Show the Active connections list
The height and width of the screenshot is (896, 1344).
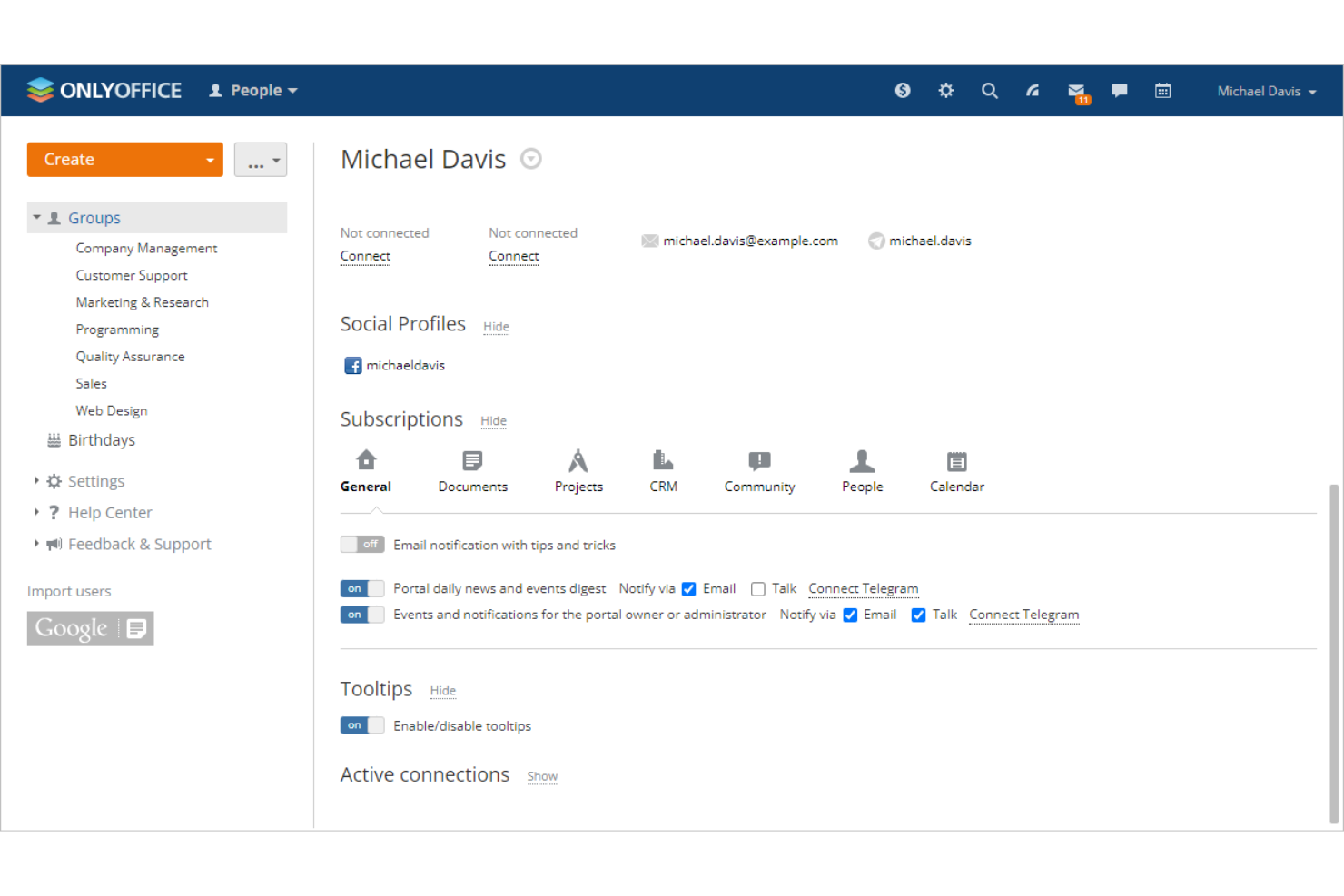[x=542, y=776]
